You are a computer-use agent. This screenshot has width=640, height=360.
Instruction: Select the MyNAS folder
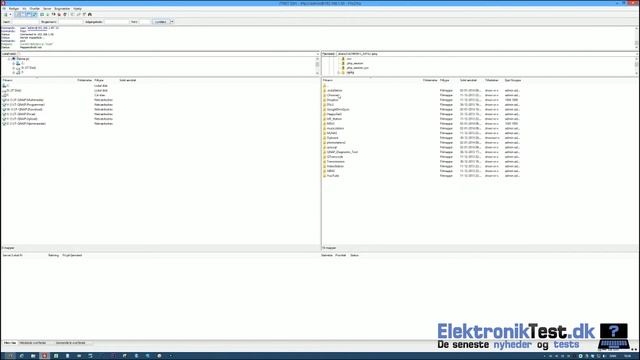click(x=332, y=133)
